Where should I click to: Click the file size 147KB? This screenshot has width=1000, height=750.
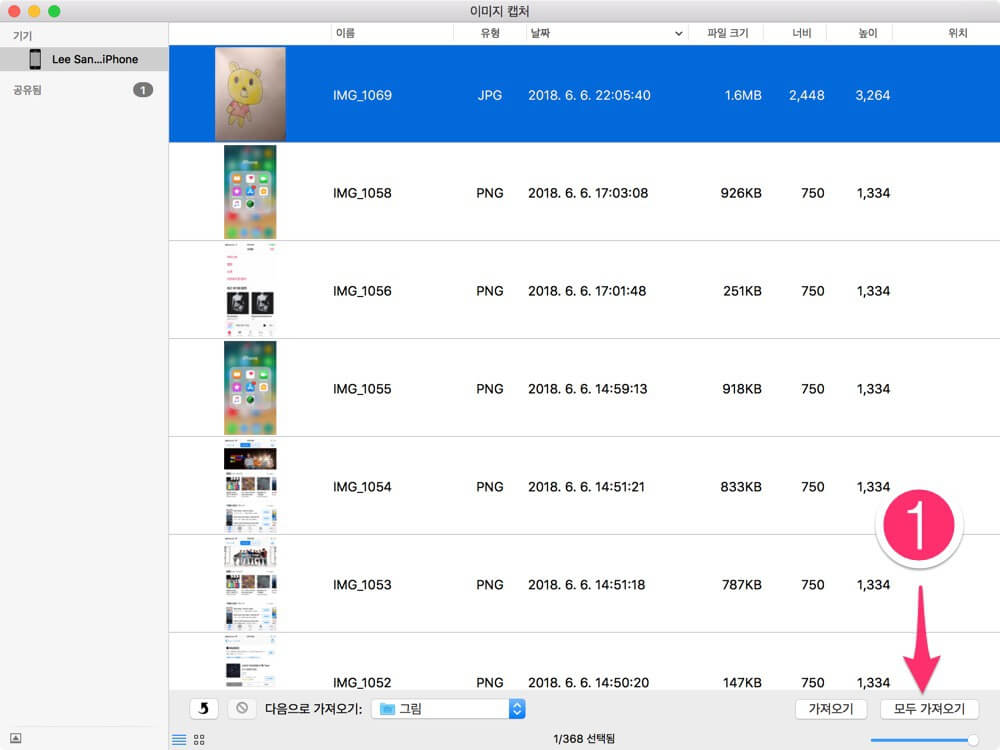tap(742, 682)
